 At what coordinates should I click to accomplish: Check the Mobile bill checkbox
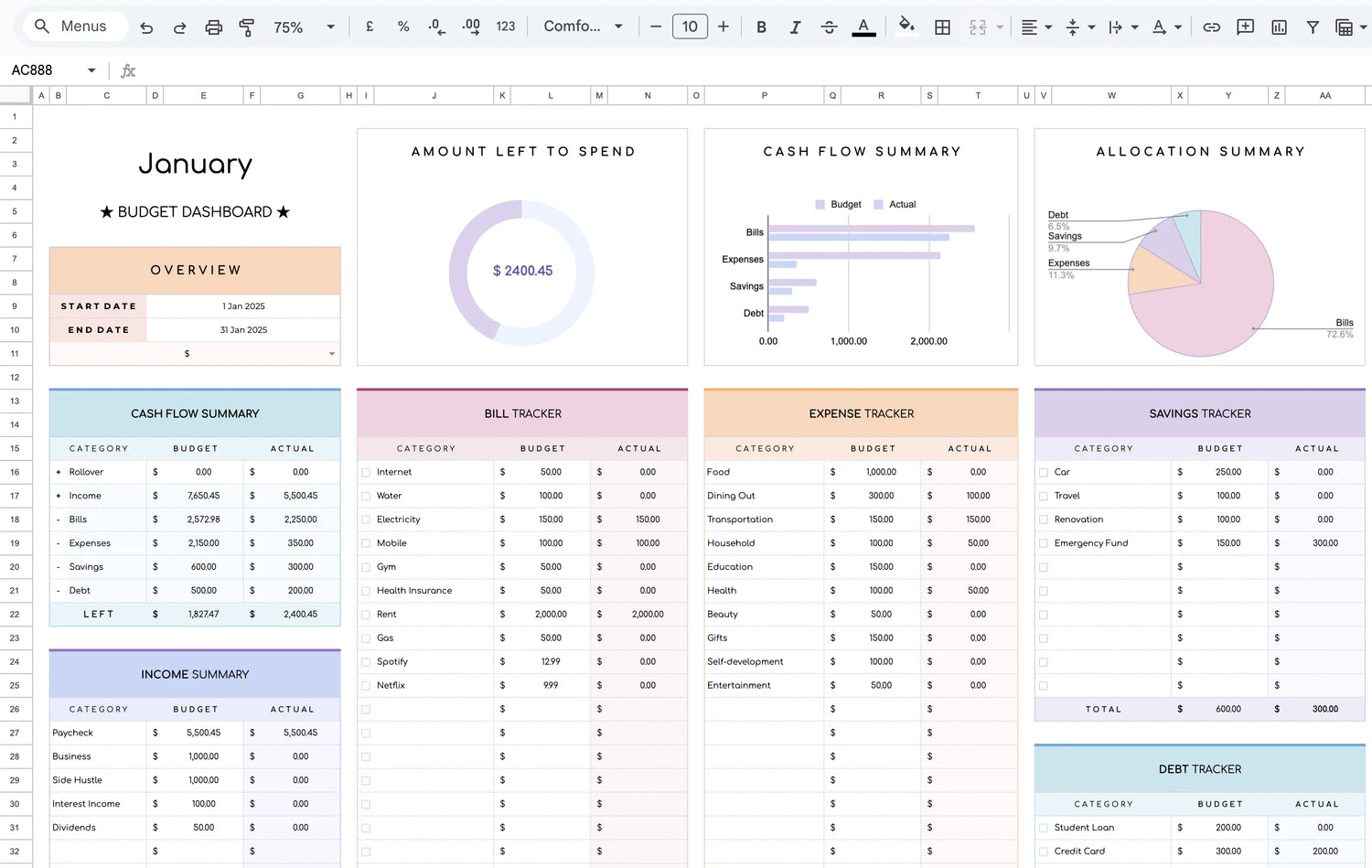tap(366, 544)
